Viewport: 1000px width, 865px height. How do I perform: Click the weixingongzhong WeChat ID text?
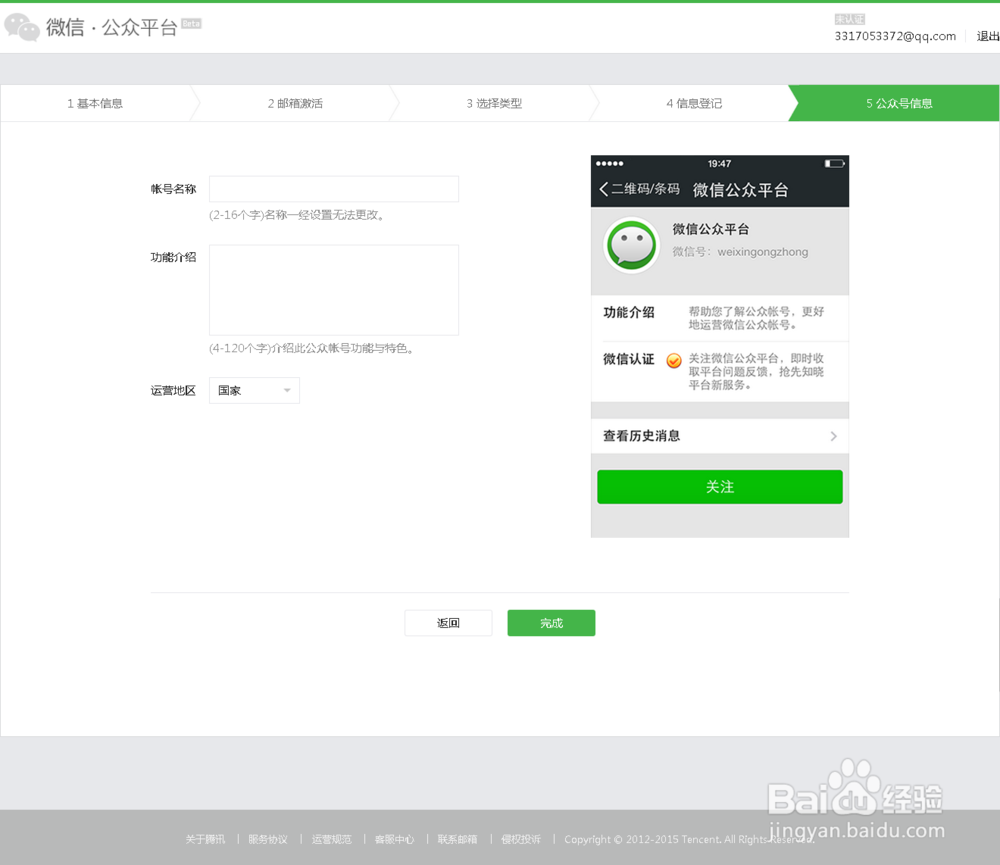pos(763,252)
